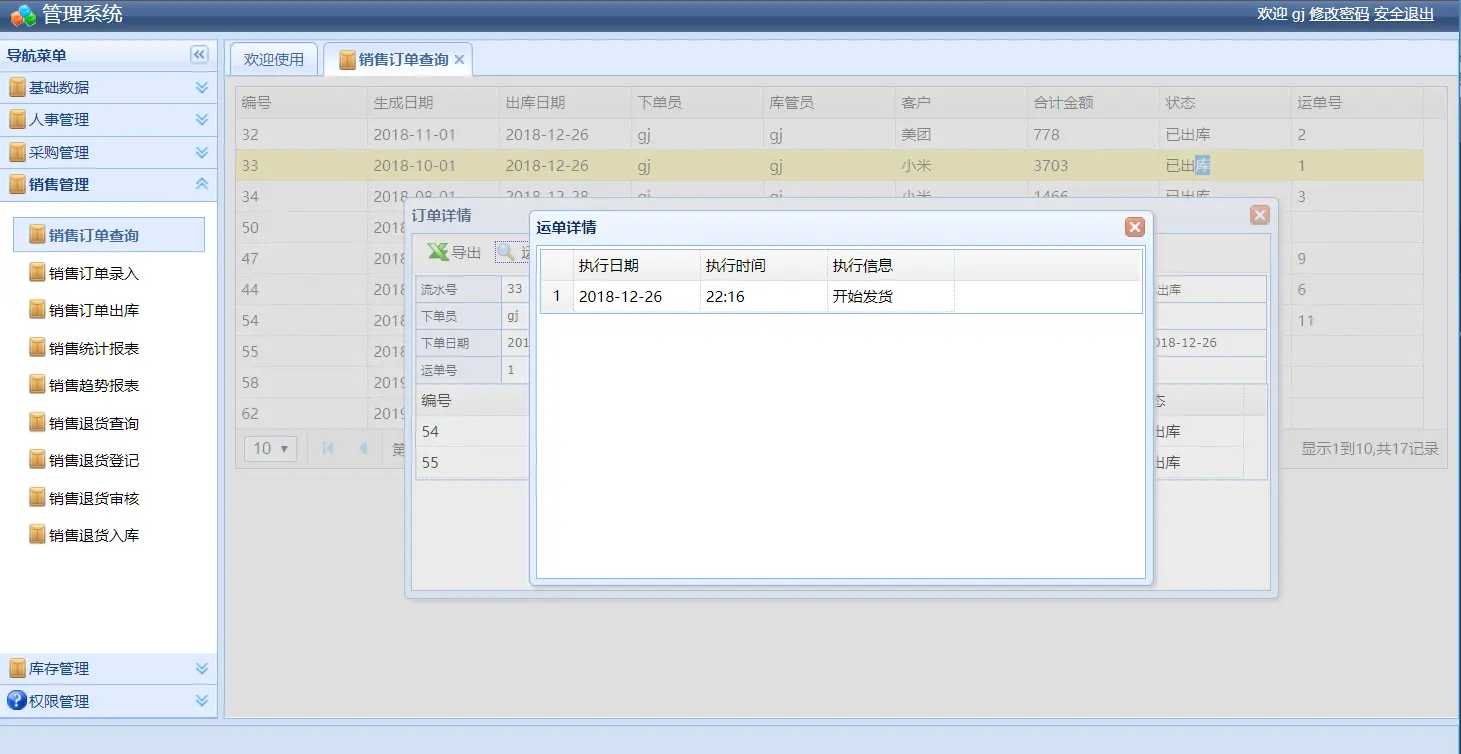Click the 基础数据 accordion folder icon
The height and width of the screenshot is (754, 1461).
[17, 87]
